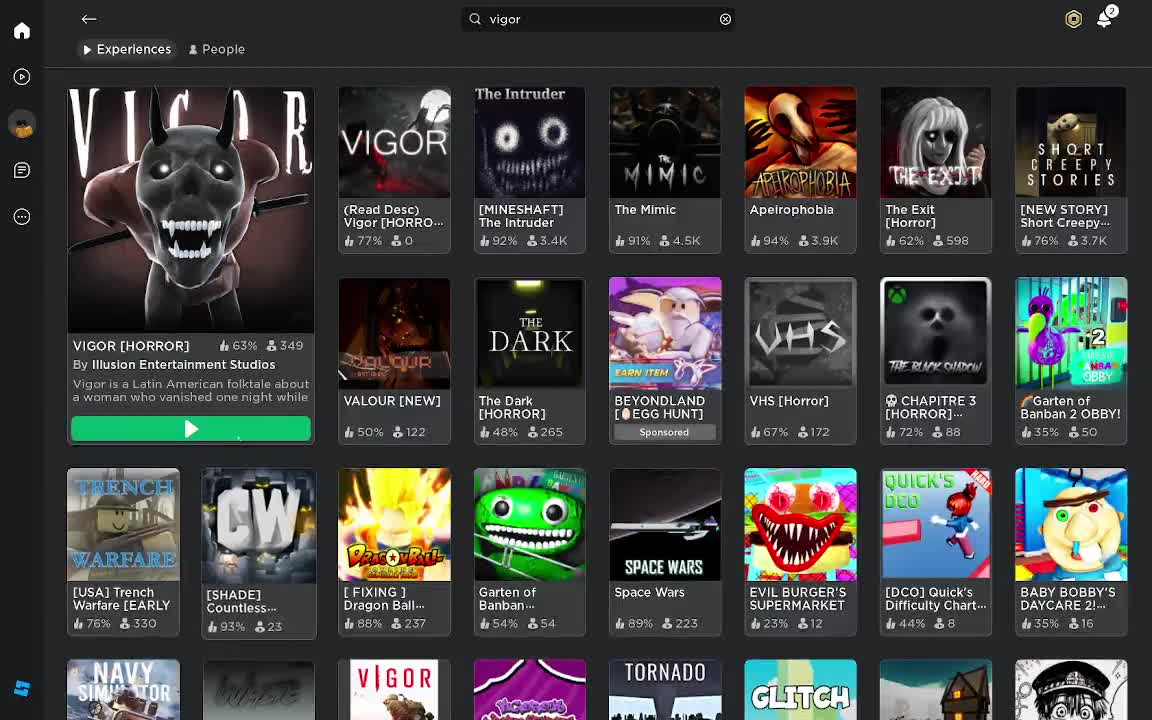
Task: Click the Vigor folktale description text
Action: point(191,390)
